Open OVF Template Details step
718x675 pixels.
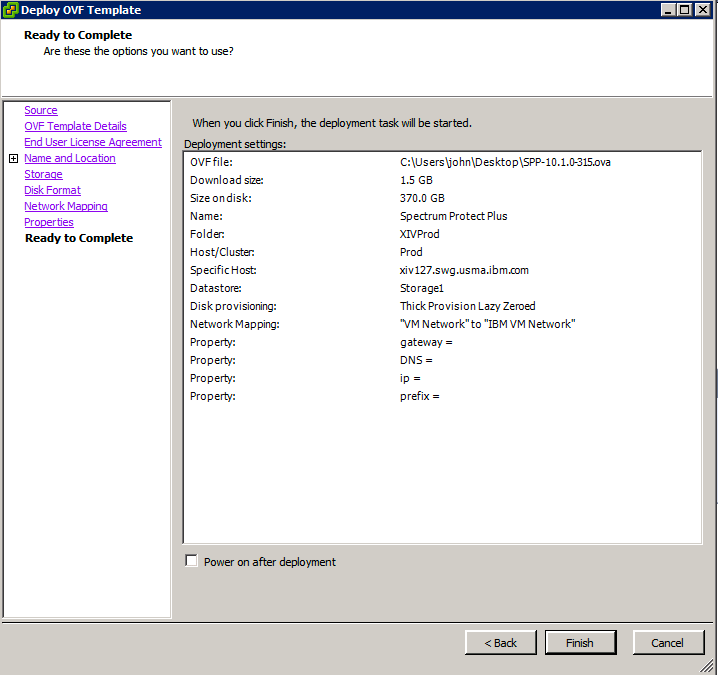(76, 126)
